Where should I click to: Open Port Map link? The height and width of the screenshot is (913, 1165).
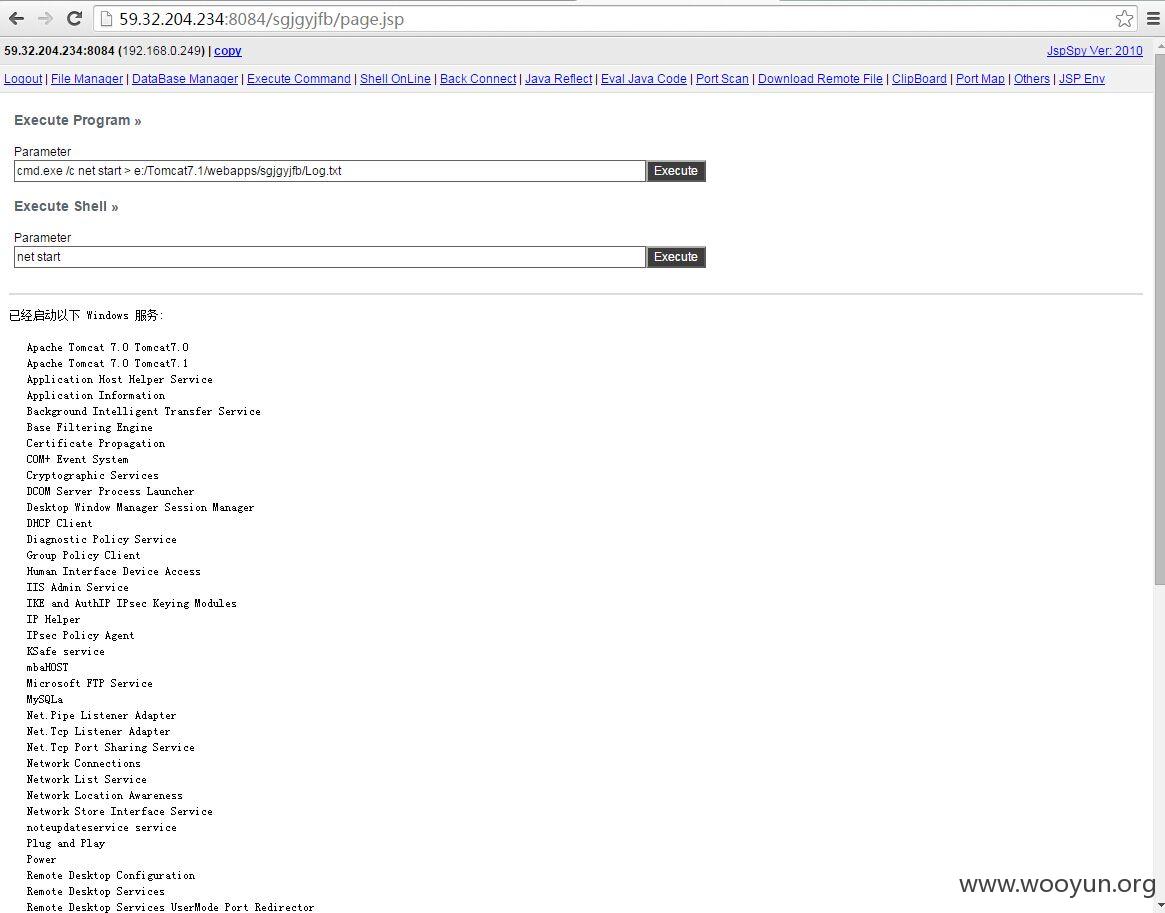tap(980, 79)
